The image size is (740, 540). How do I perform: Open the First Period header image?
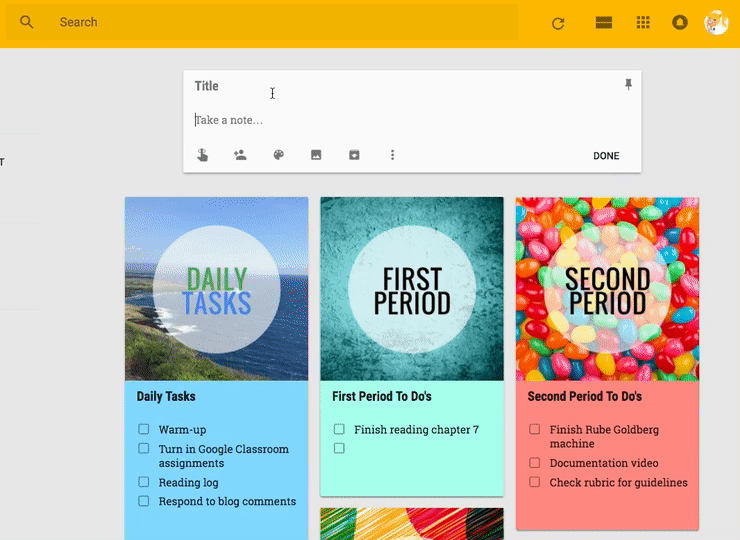(412, 289)
